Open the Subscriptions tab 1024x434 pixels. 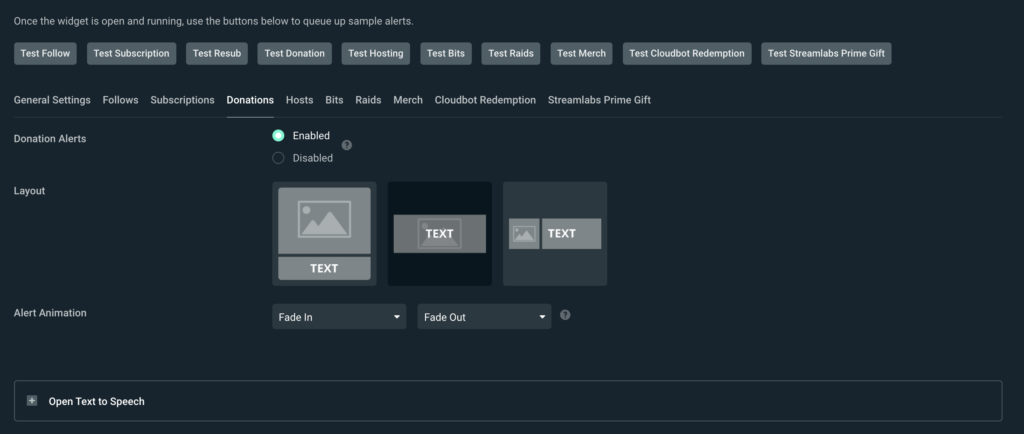coord(182,100)
